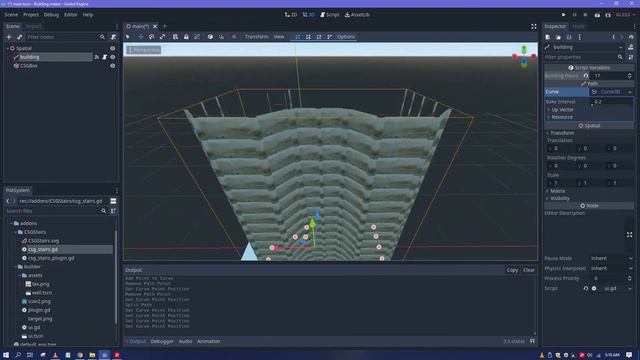Play the project
Image resolution: width=640 pixels, height=360 pixels.
click(x=564, y=15)
